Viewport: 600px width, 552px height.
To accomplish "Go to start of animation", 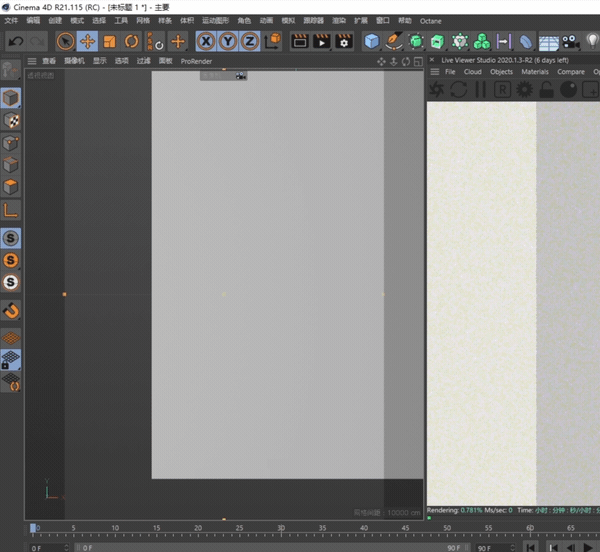I will [x=530, y=547].
